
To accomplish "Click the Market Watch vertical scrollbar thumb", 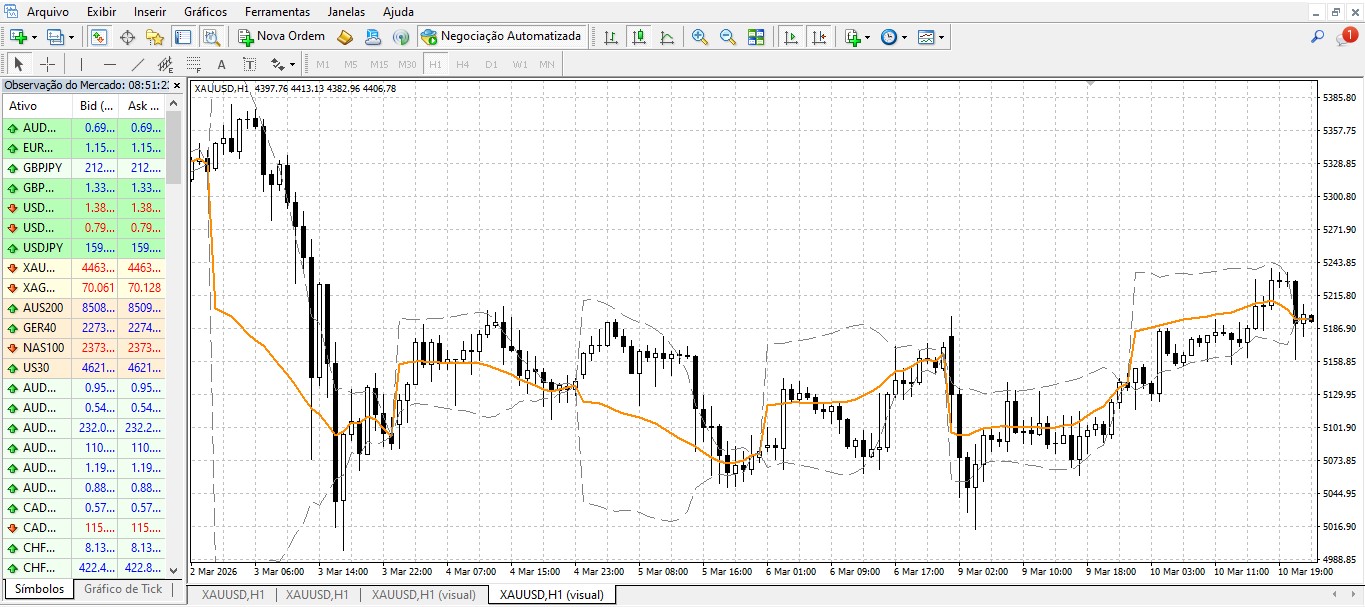I will tap(174, 147).
